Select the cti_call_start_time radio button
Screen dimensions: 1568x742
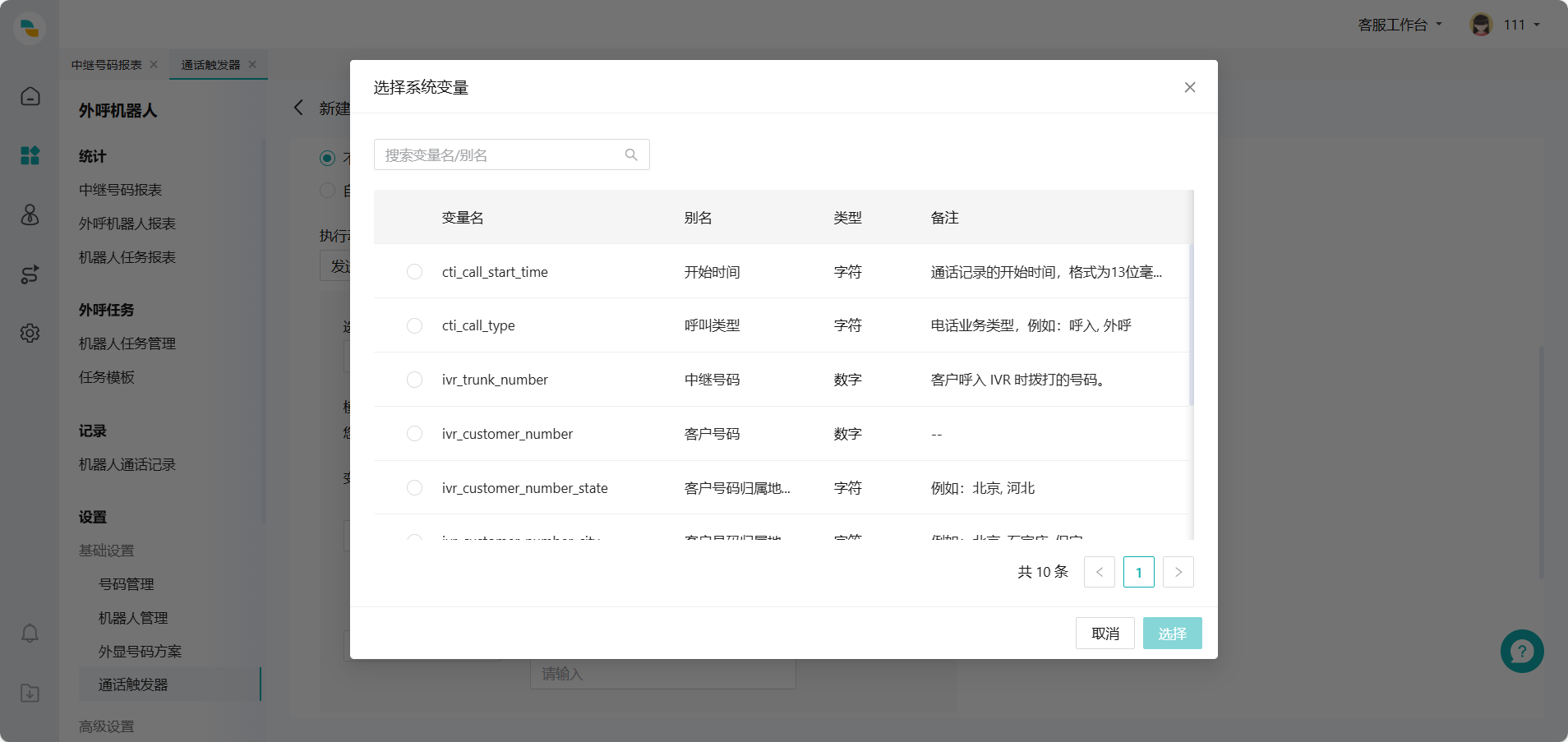tap(413, 271)
